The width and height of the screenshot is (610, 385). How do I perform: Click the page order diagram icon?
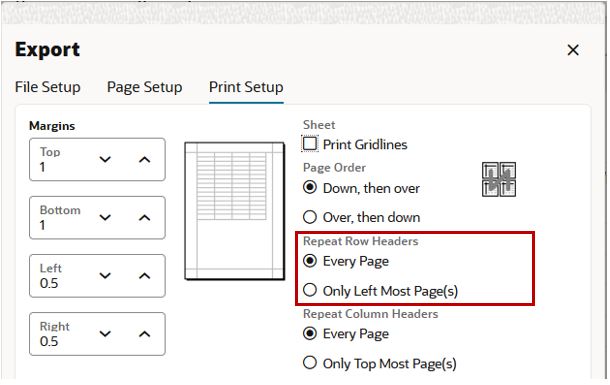(499, 179)
